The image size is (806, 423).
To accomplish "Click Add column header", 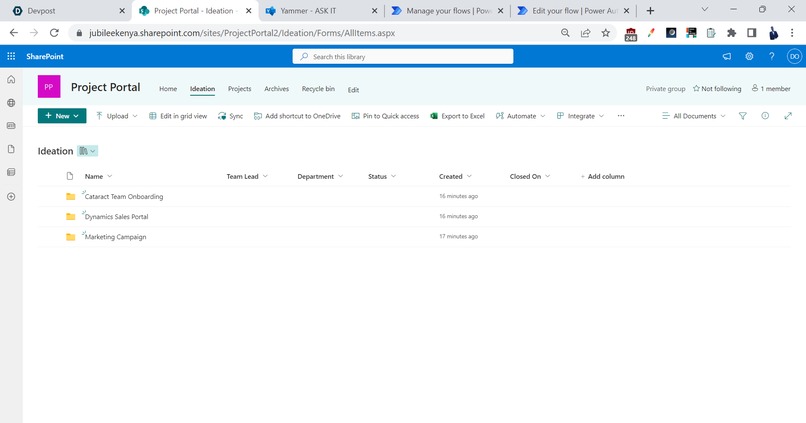I will click(602, 176).
